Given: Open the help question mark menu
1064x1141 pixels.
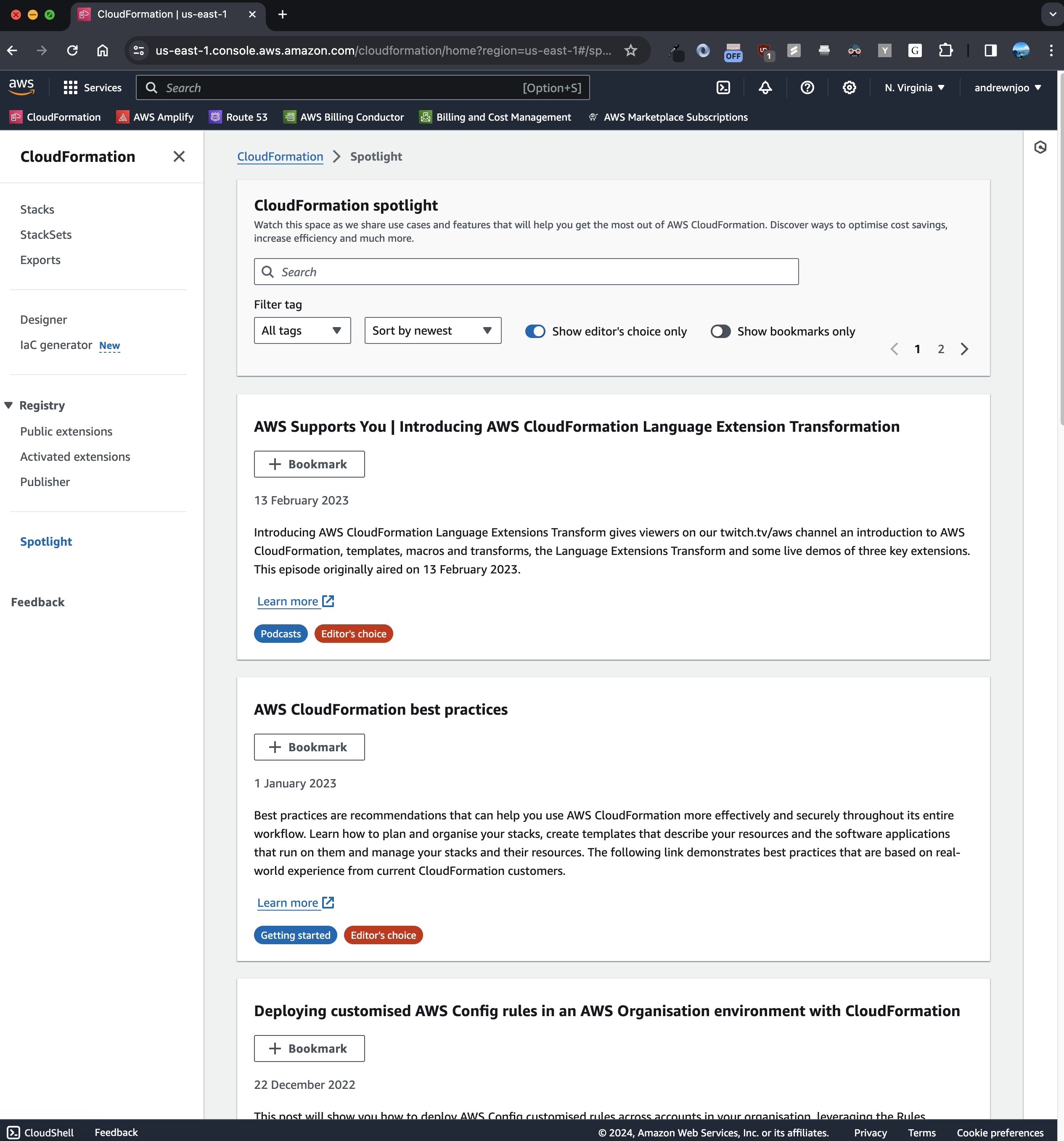Looking at the screenshot, I should click(807, 87).
